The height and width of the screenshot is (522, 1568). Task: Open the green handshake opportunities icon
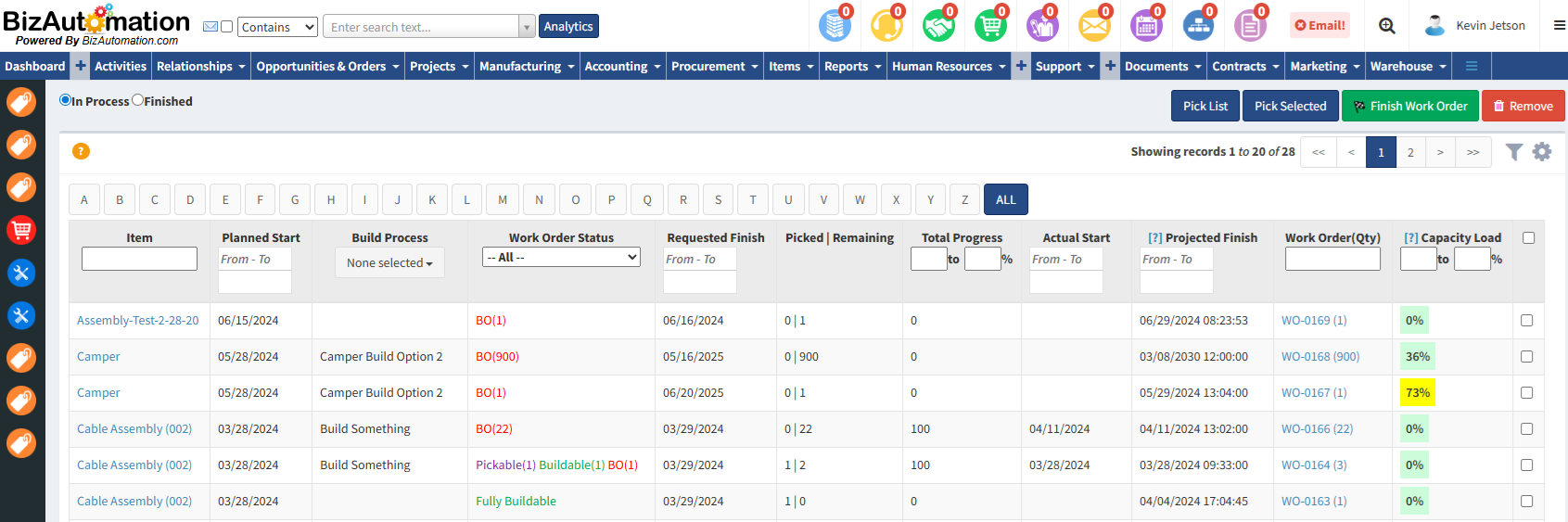938,26
